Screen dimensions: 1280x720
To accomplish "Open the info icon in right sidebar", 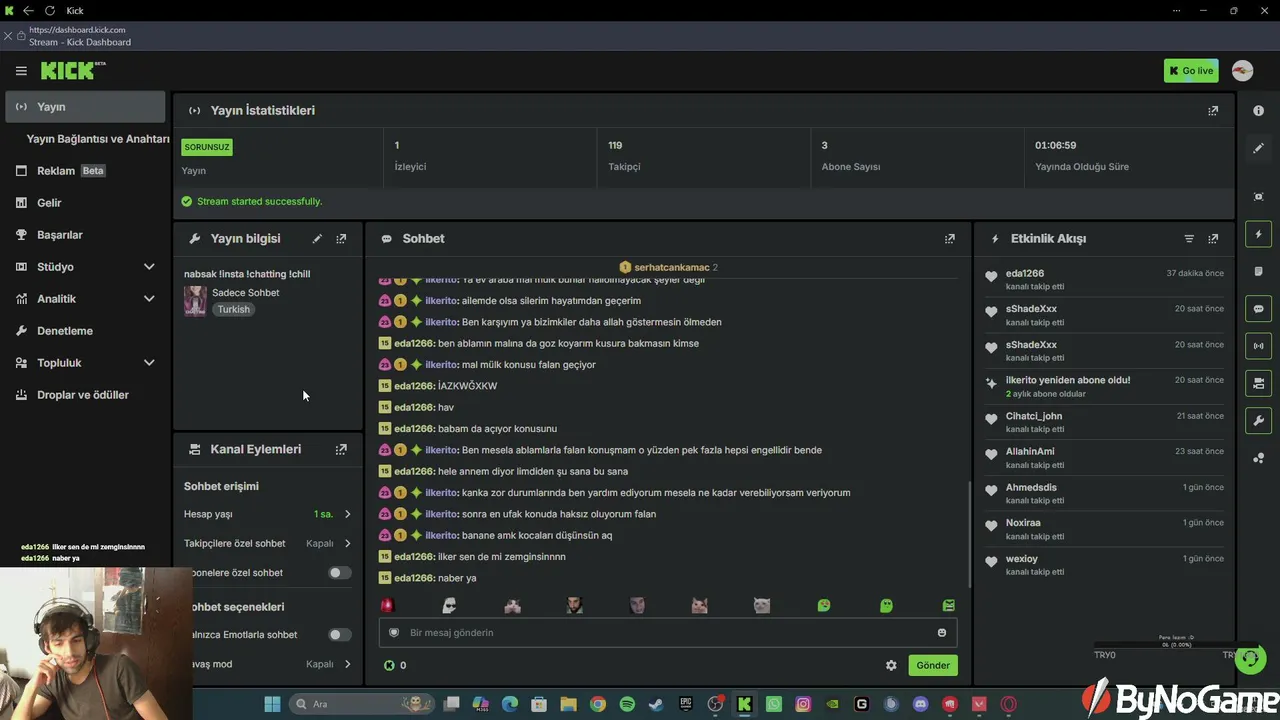I will 1259,111.
